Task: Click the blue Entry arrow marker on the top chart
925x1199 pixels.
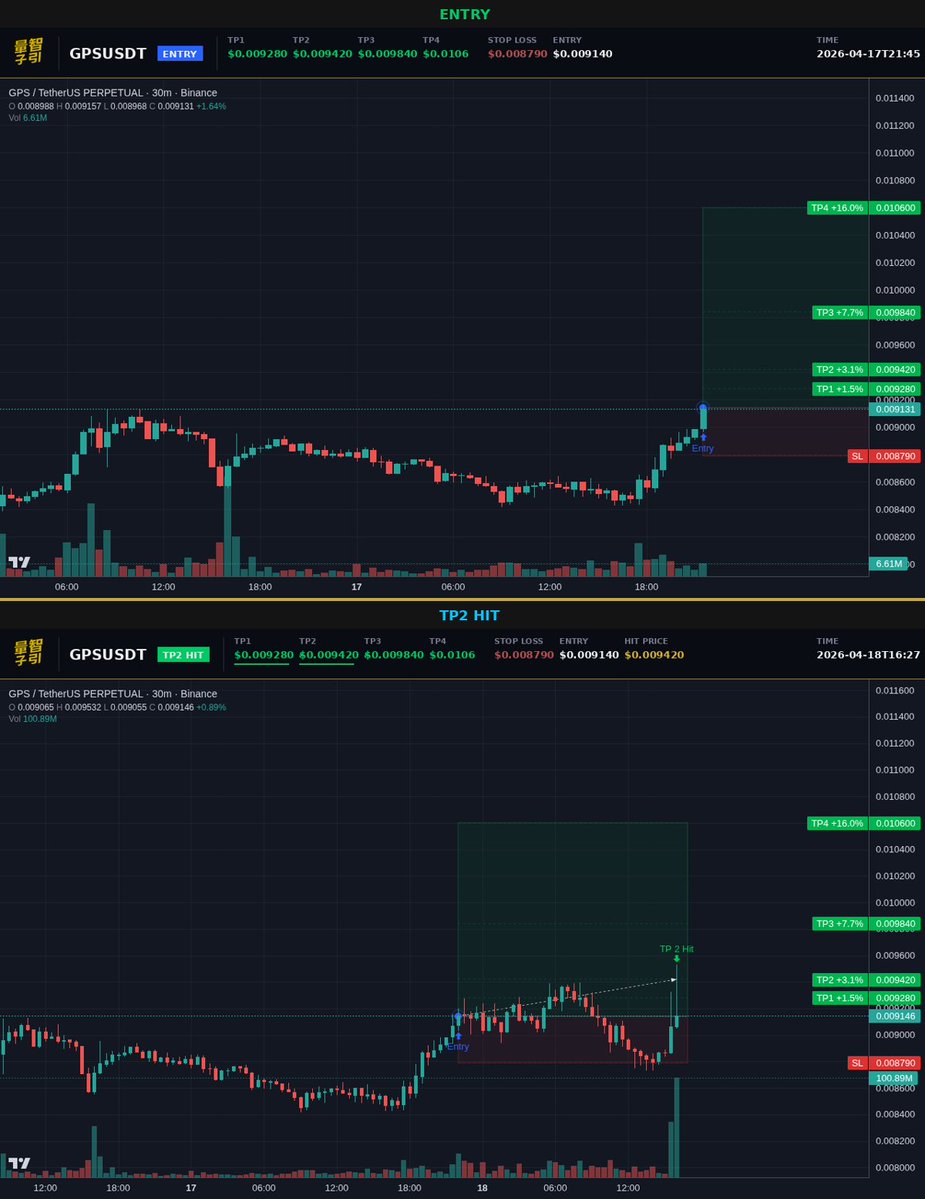Action: point(702,437)
